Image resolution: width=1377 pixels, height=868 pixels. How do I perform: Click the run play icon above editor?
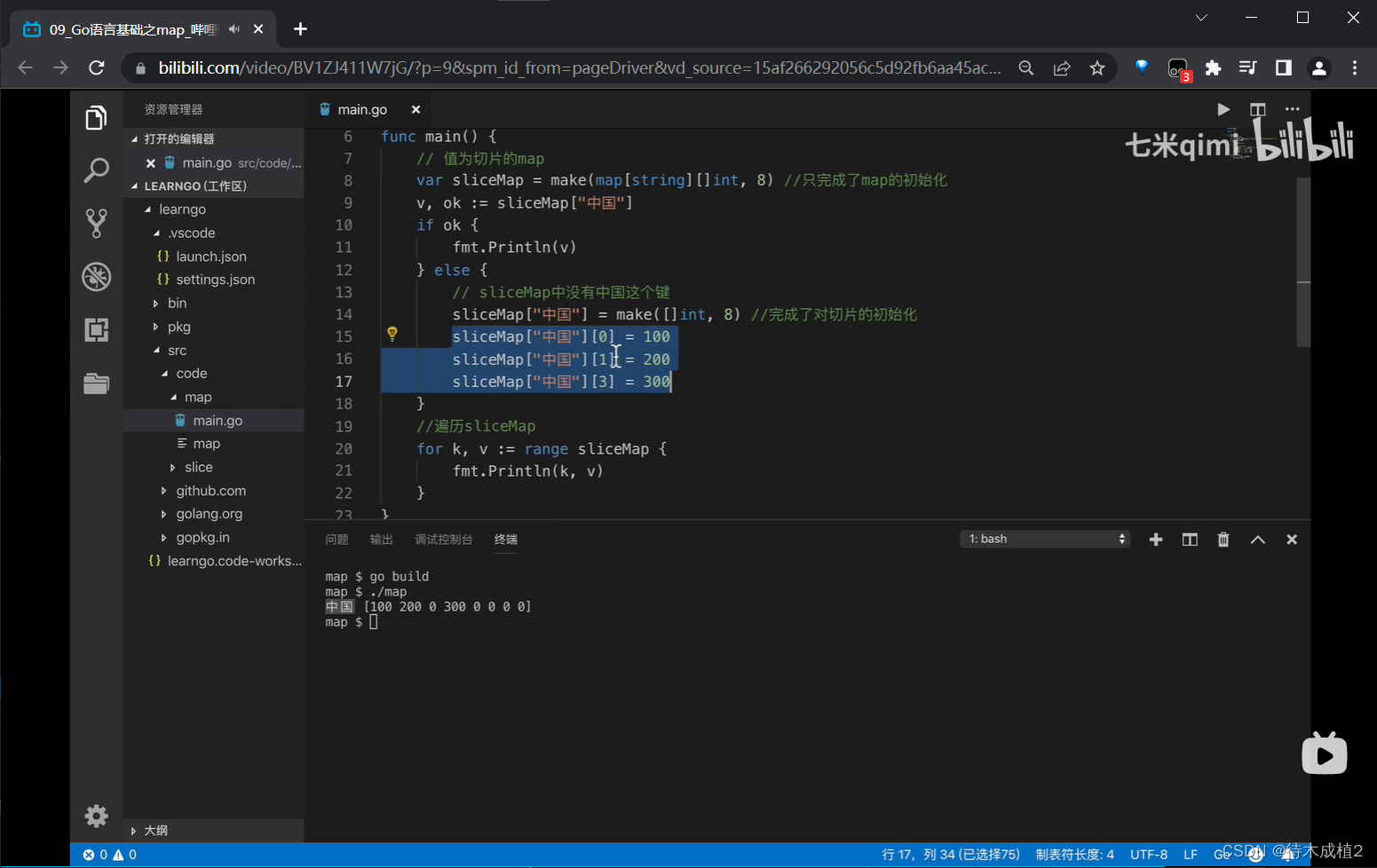[x=1223, y=109]
